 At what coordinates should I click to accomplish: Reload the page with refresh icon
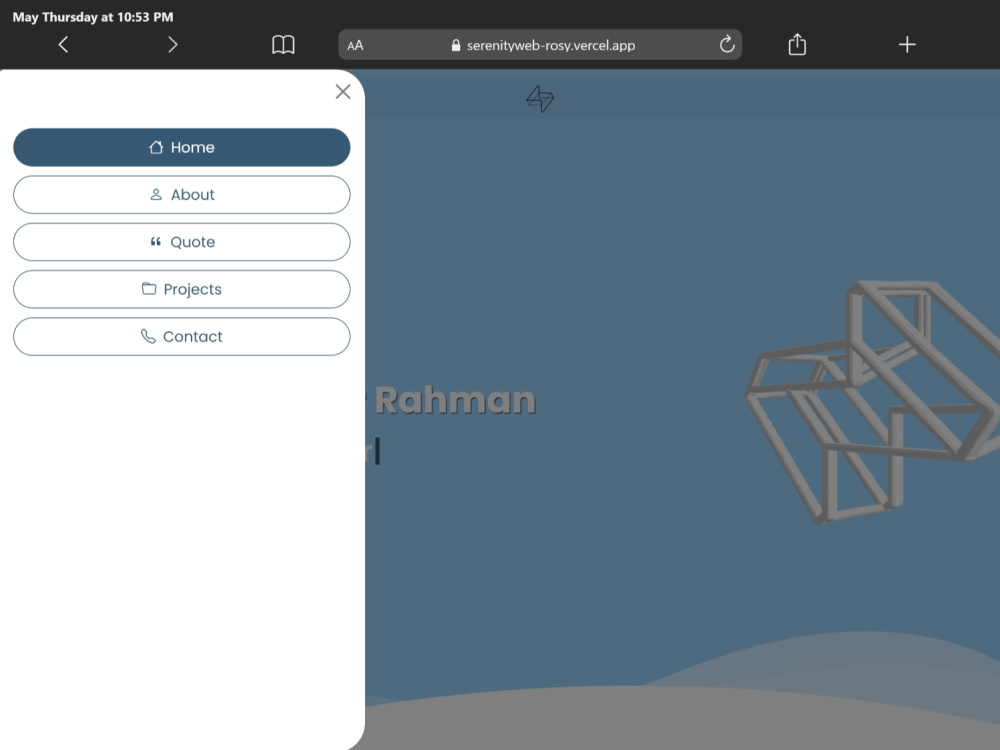(x=727, y=45)
